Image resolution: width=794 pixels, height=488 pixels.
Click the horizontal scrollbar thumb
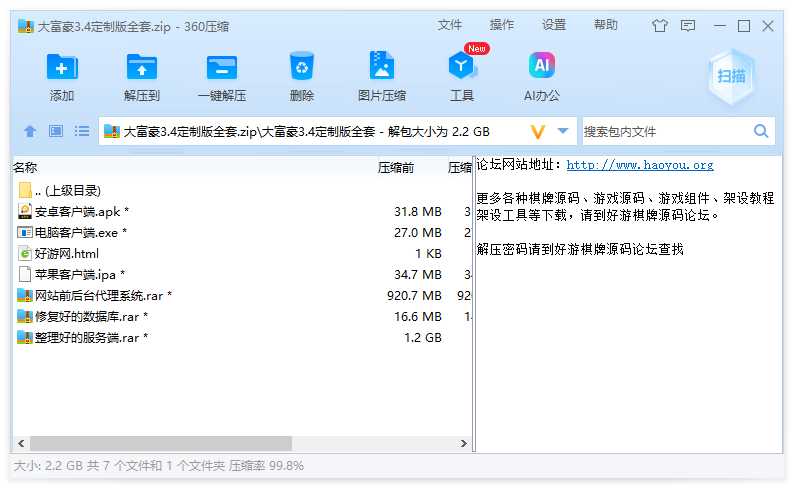(x=161, y=443)
